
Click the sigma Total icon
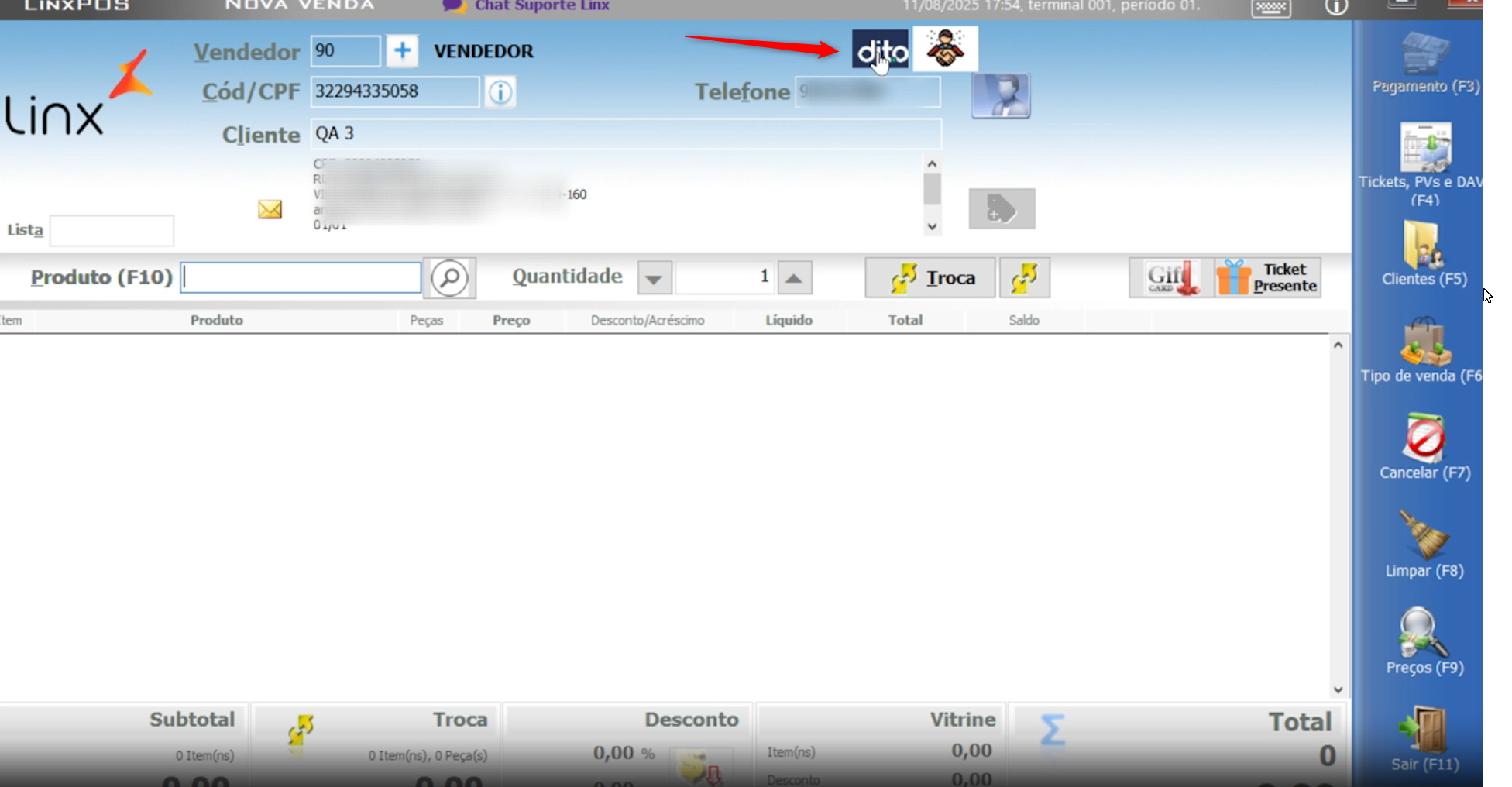pos(1052,730)
